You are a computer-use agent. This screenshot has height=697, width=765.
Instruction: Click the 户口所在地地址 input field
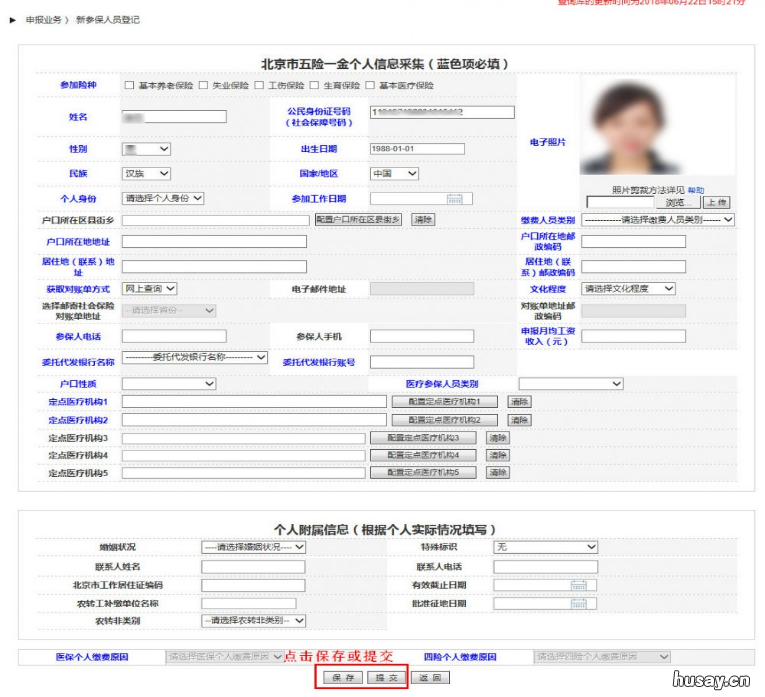(214, 241)
